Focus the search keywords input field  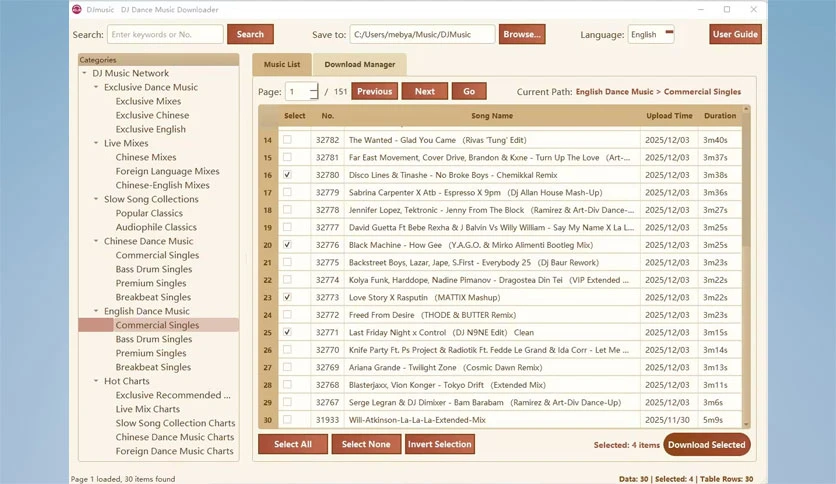[165, 34]
